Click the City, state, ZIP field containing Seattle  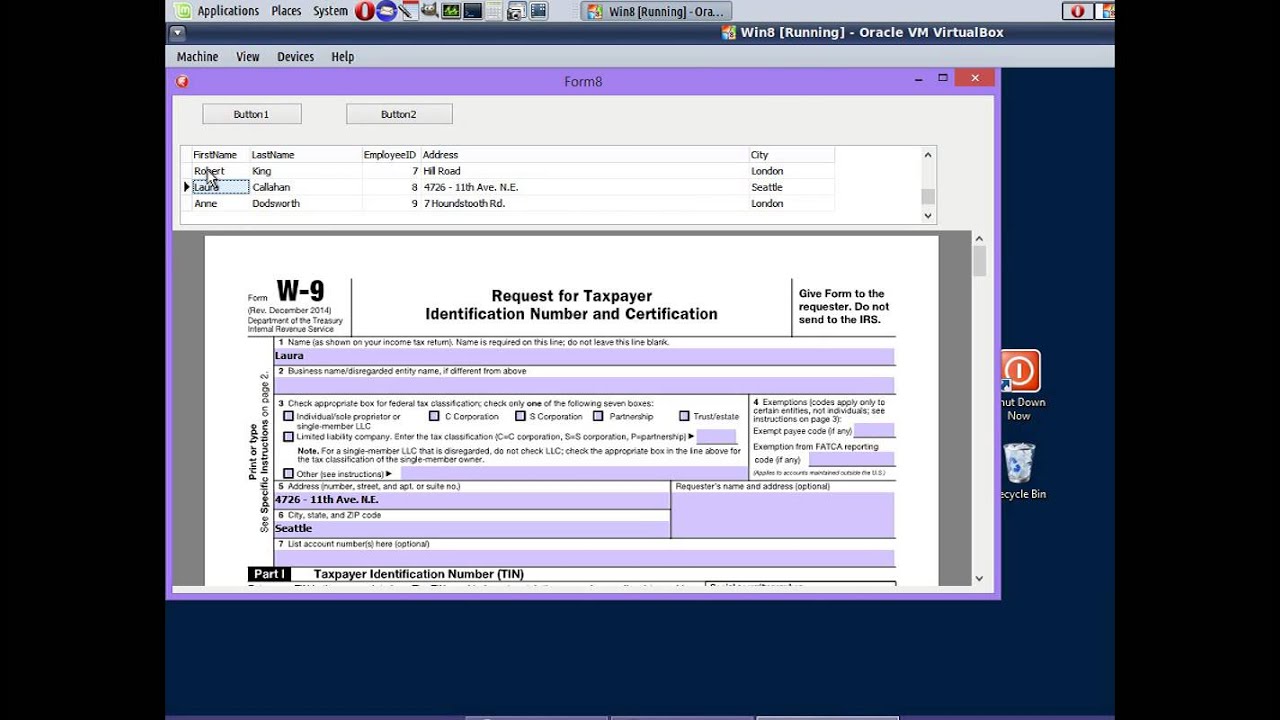[472, 529]
